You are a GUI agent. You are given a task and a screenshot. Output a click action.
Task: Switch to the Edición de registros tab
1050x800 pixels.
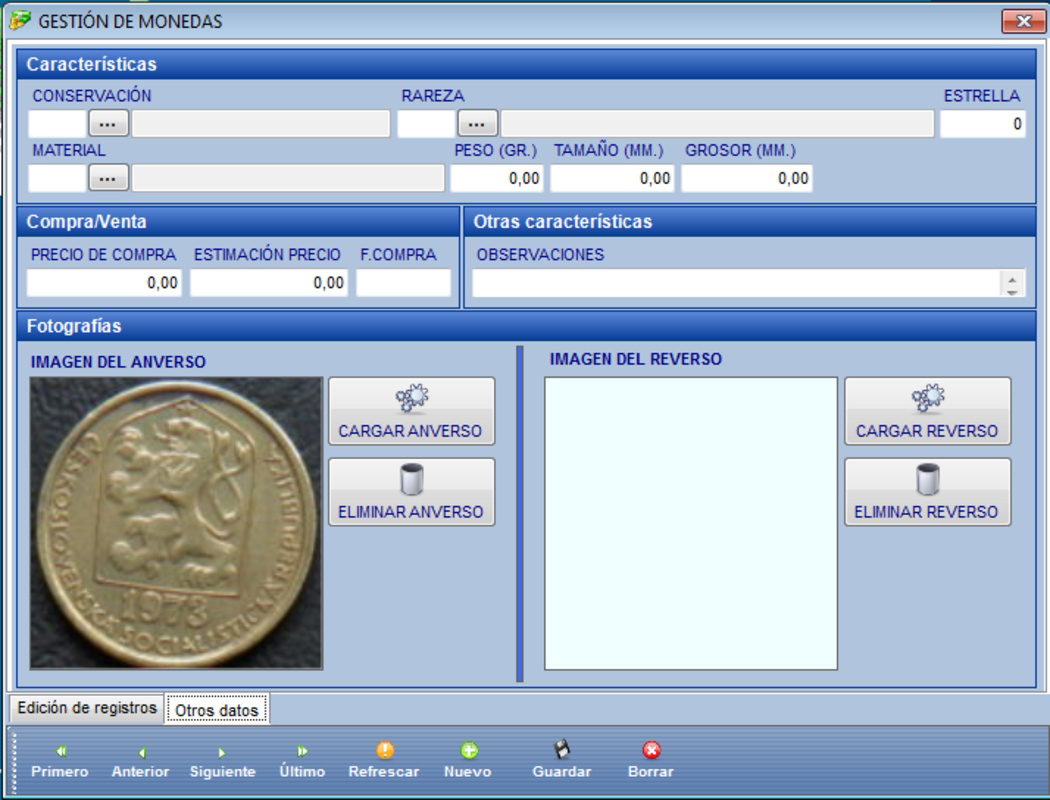[x=86, y=708]
